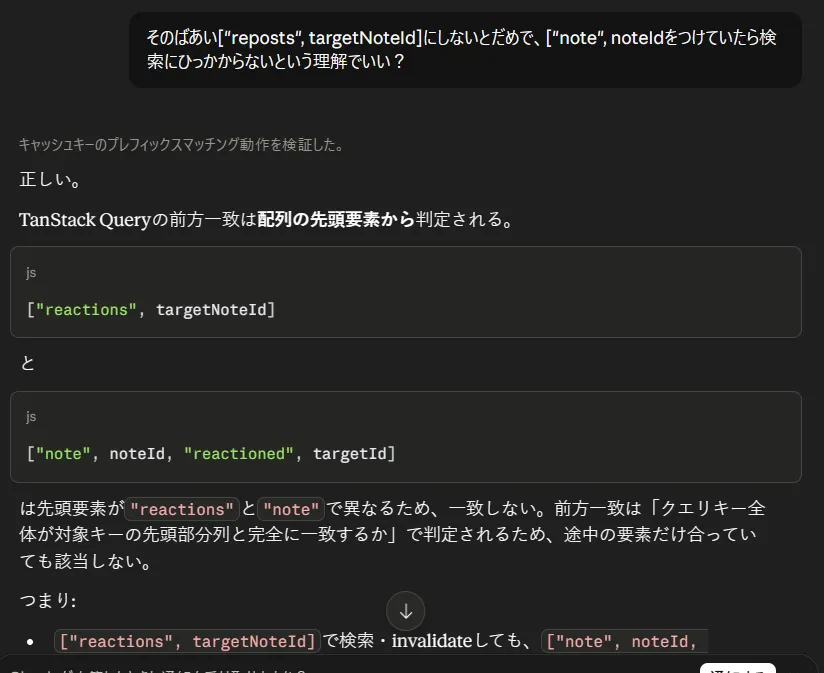This screenshot has height=673, width=824.
Task: Click the code block containing ["reactions", targetNoteId]
Action: (x=406, y=292)
